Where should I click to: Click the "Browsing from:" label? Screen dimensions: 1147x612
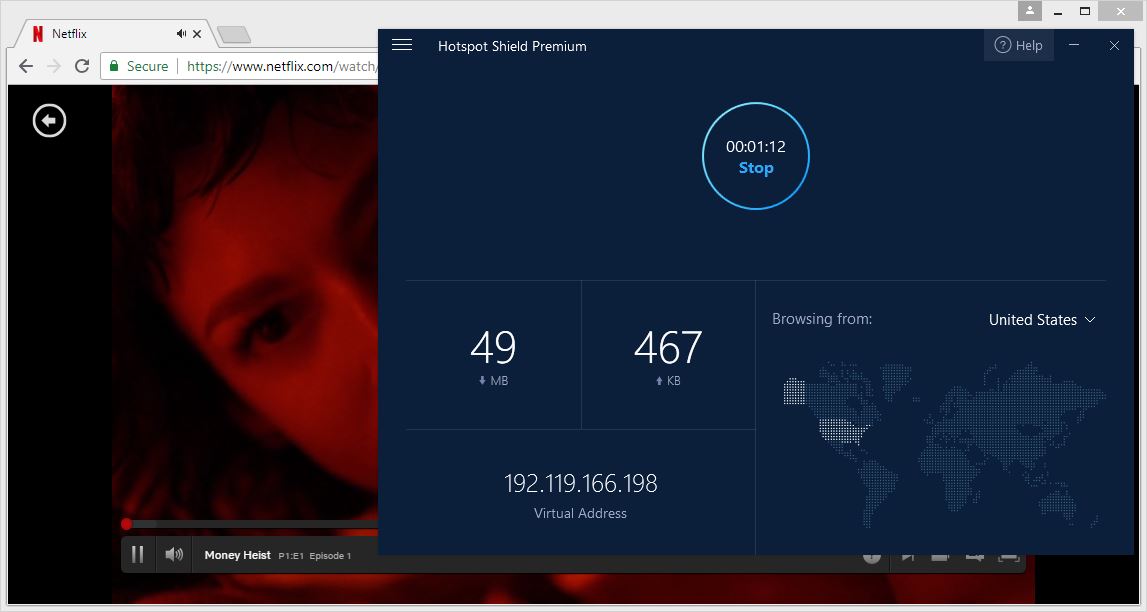822,319
